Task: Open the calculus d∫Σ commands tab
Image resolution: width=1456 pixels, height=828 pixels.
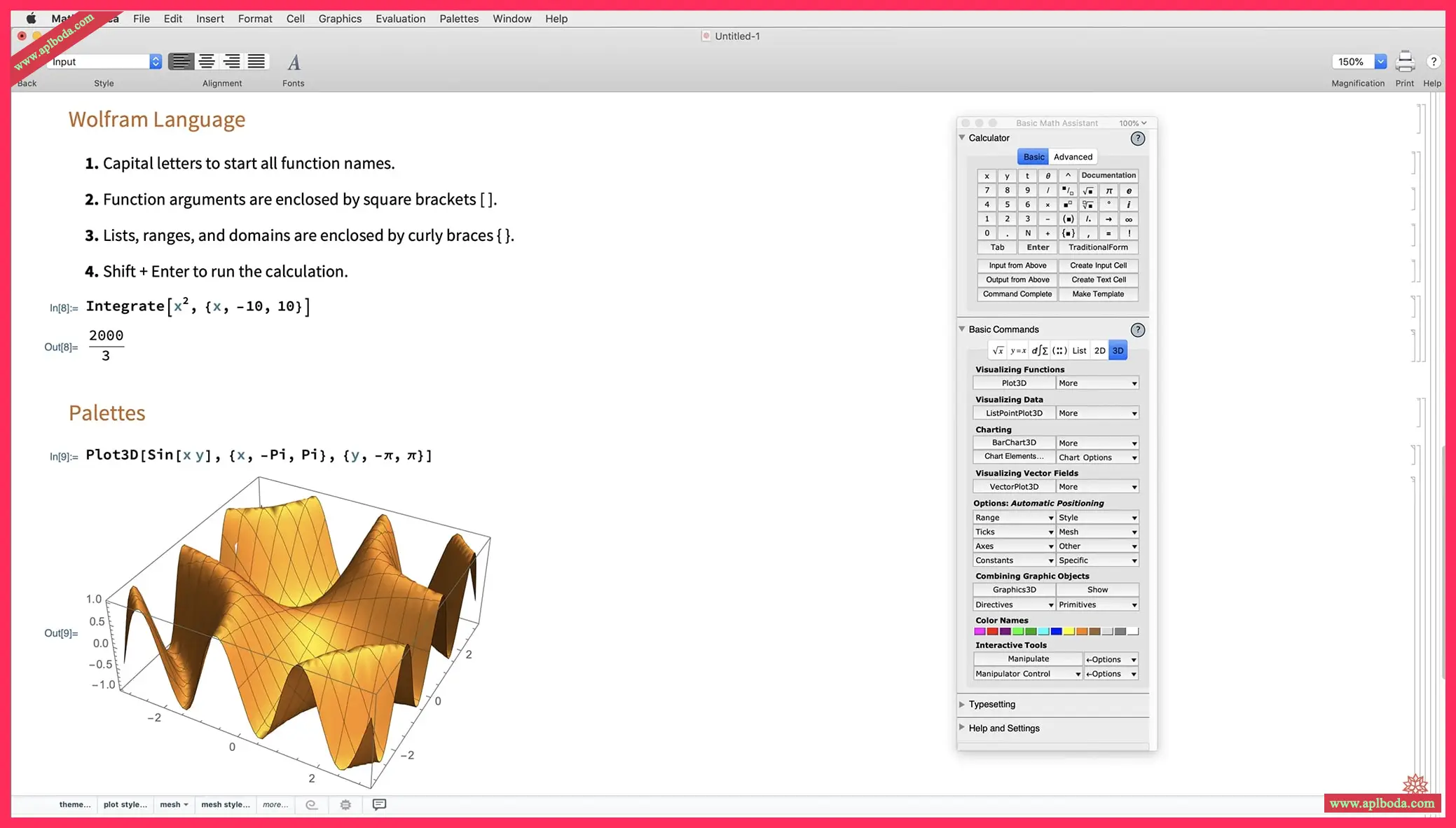Action: pos(1039,350)
